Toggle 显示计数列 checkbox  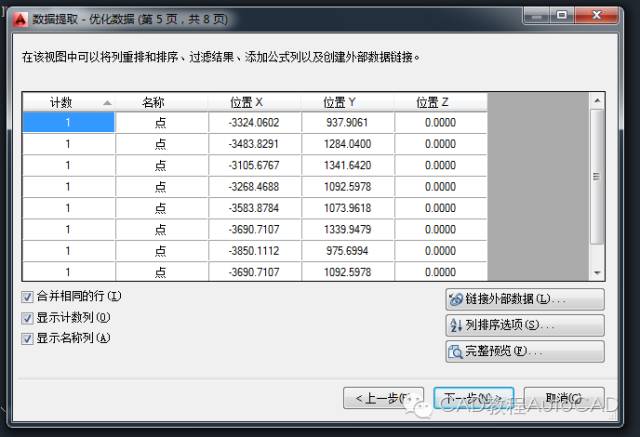[27, 318]
